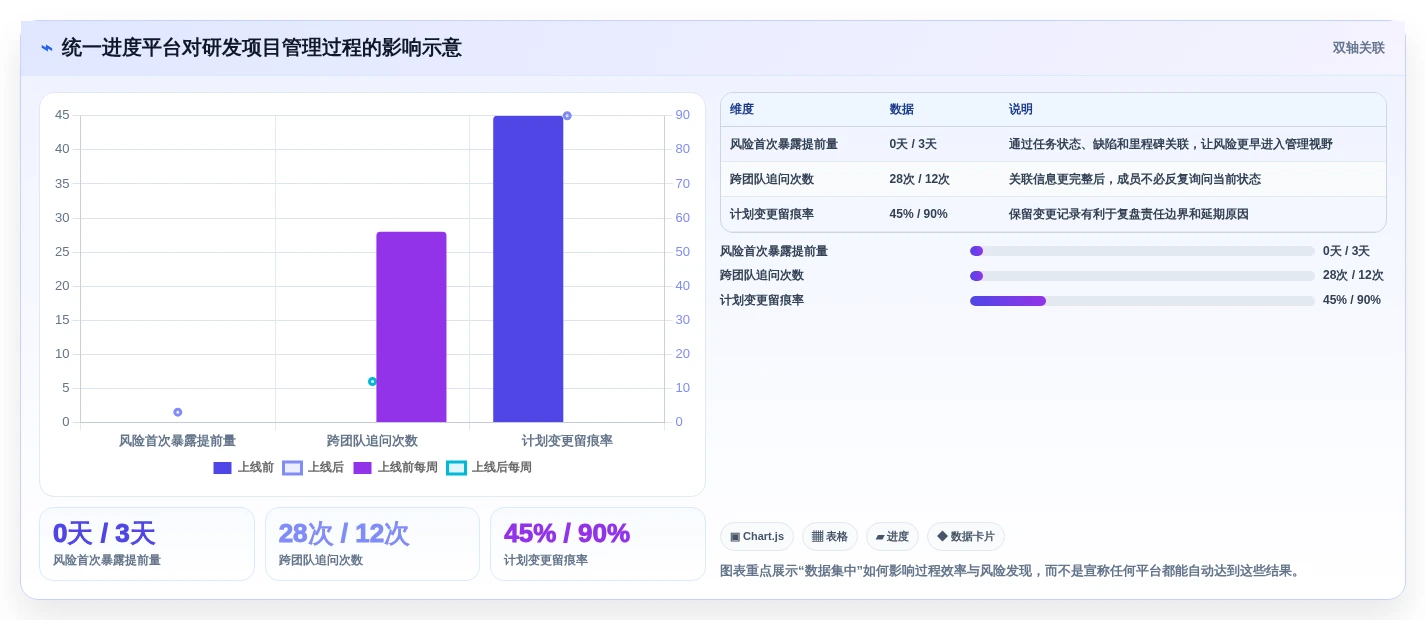The image size is (1426, 620).
Task: Click the 45 tick on left axis
Action: (x=62, y=115)
